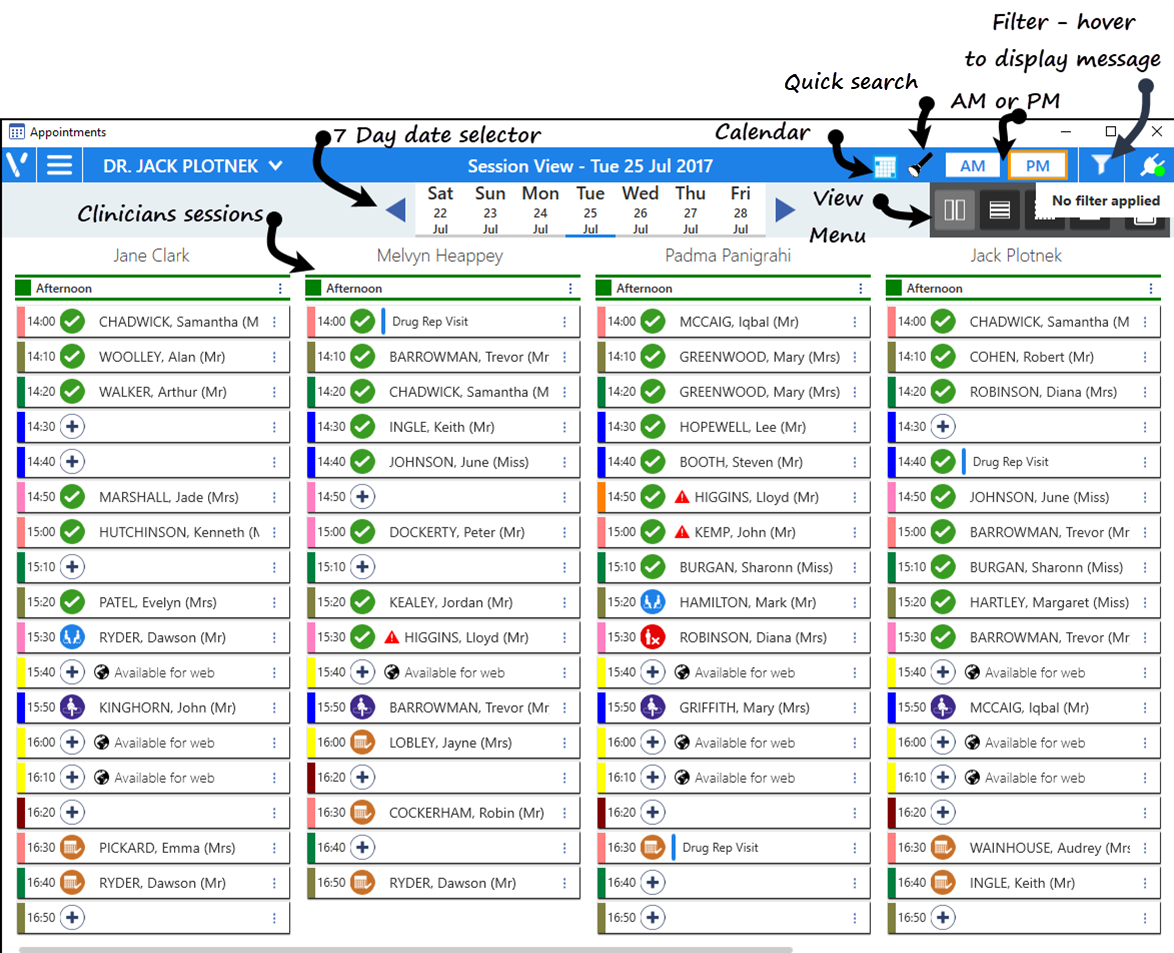
Task: Open options menu for INGLE, Keith at 14:30
Action: [x=565, y=427]
